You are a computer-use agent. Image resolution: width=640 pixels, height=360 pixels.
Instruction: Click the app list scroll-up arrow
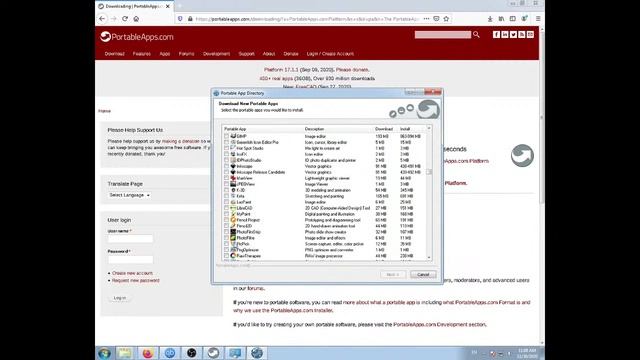coord(429,128)
